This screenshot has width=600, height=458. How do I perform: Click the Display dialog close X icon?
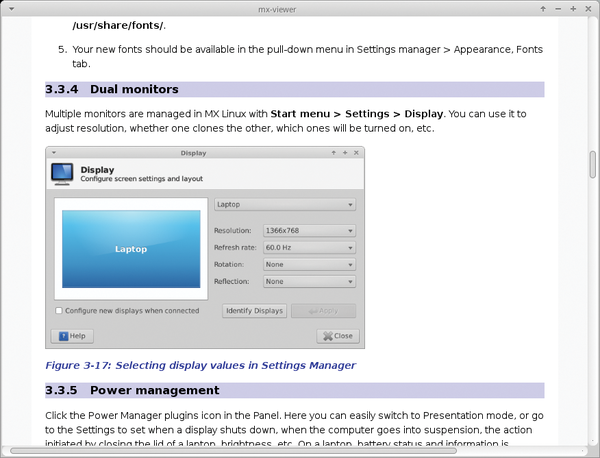pos(356,153)
